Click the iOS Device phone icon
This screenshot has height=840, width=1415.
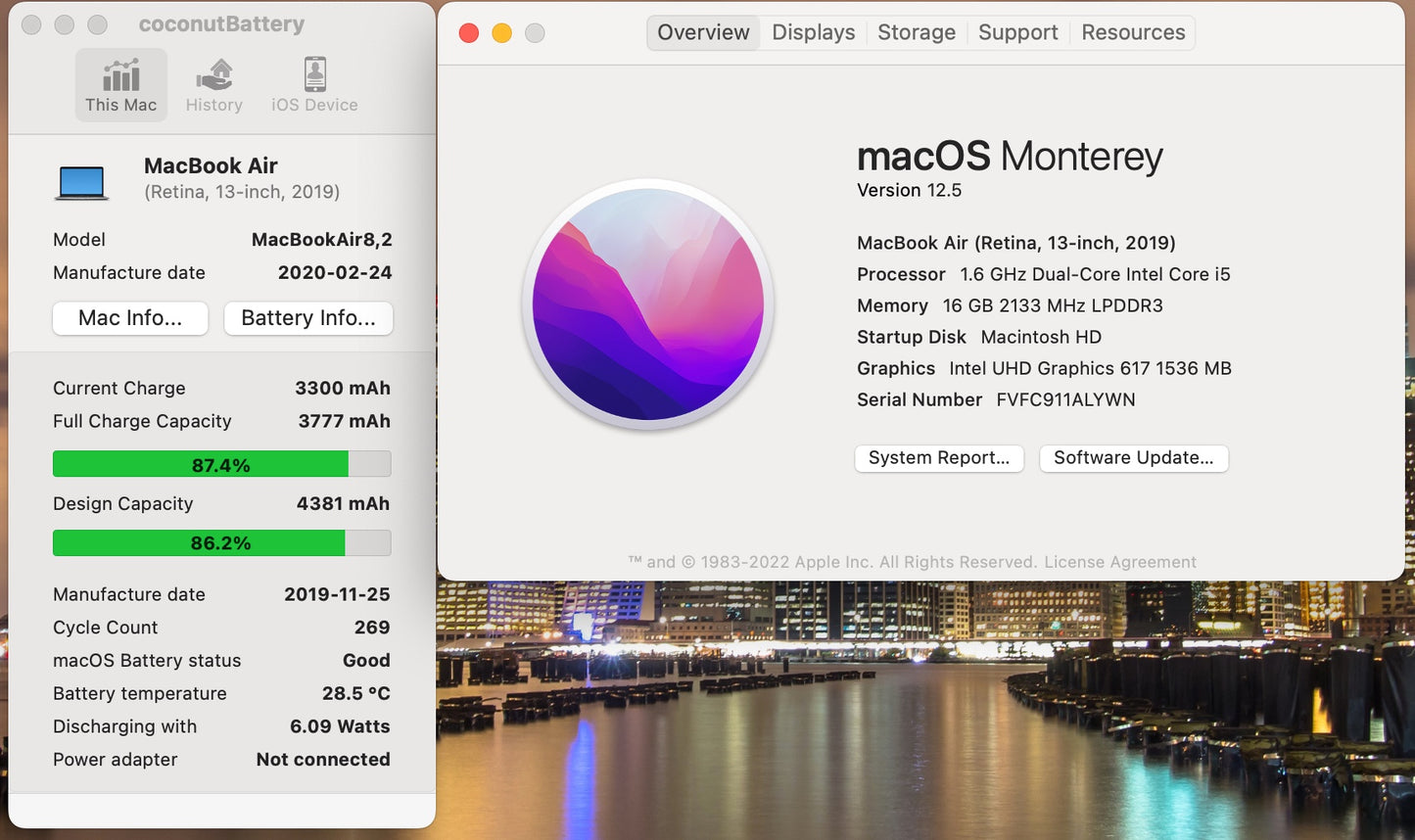point(312,72)
